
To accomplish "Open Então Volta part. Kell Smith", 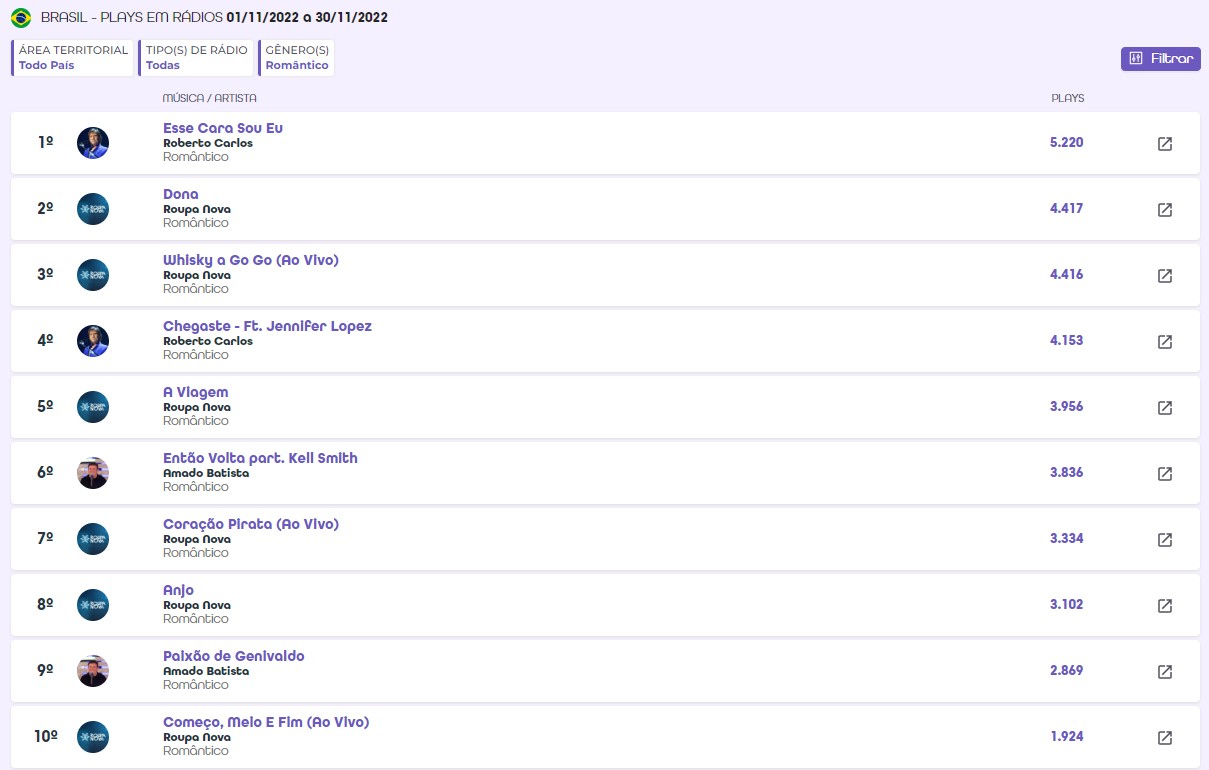I will pos(260,458).
